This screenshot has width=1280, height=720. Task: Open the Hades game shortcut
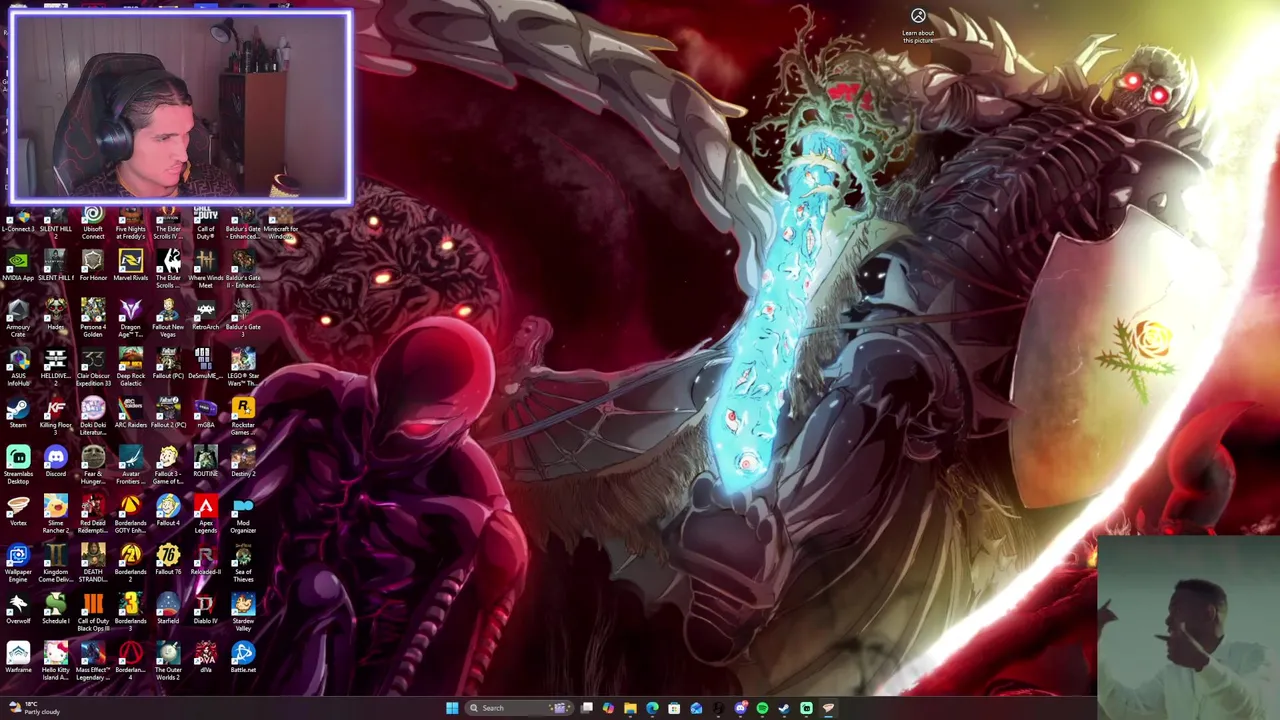pos(55,316)
